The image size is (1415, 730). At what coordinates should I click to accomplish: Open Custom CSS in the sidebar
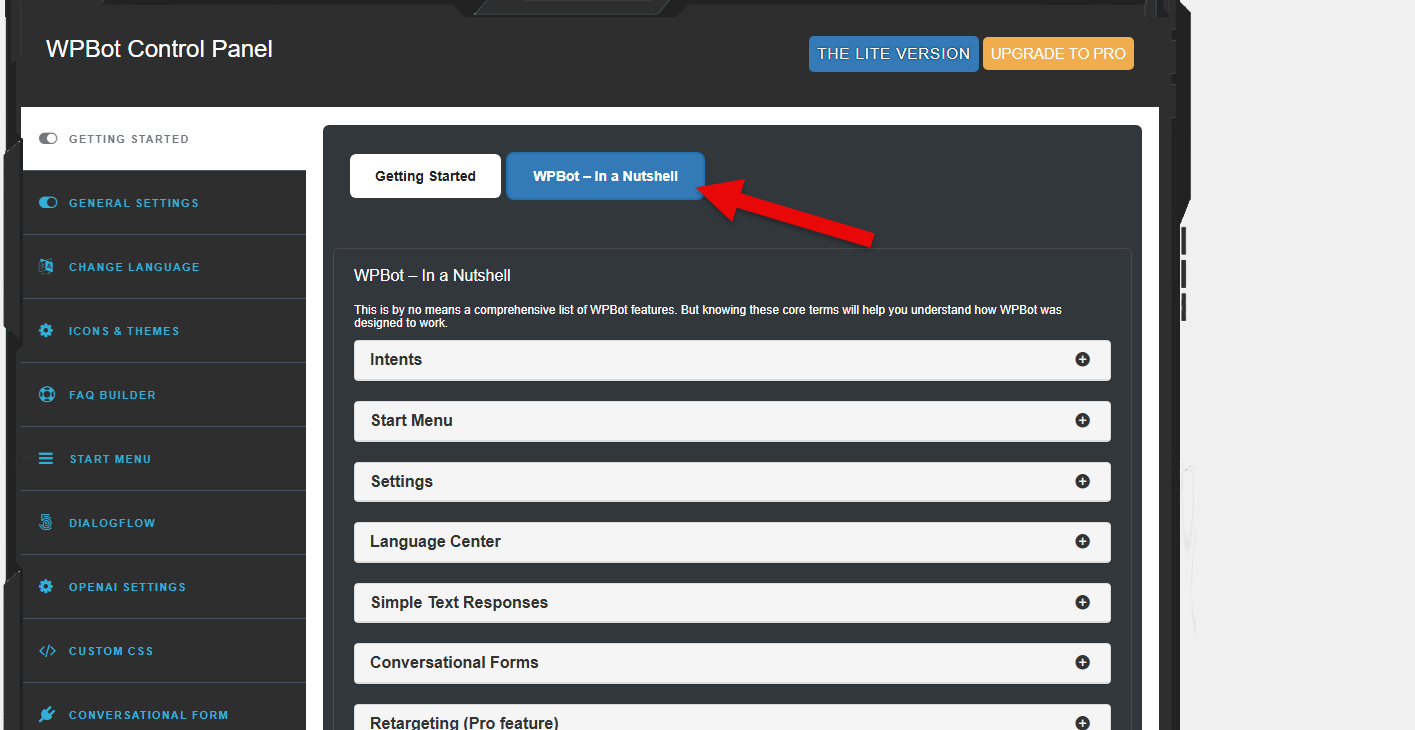tap(164, 651)
